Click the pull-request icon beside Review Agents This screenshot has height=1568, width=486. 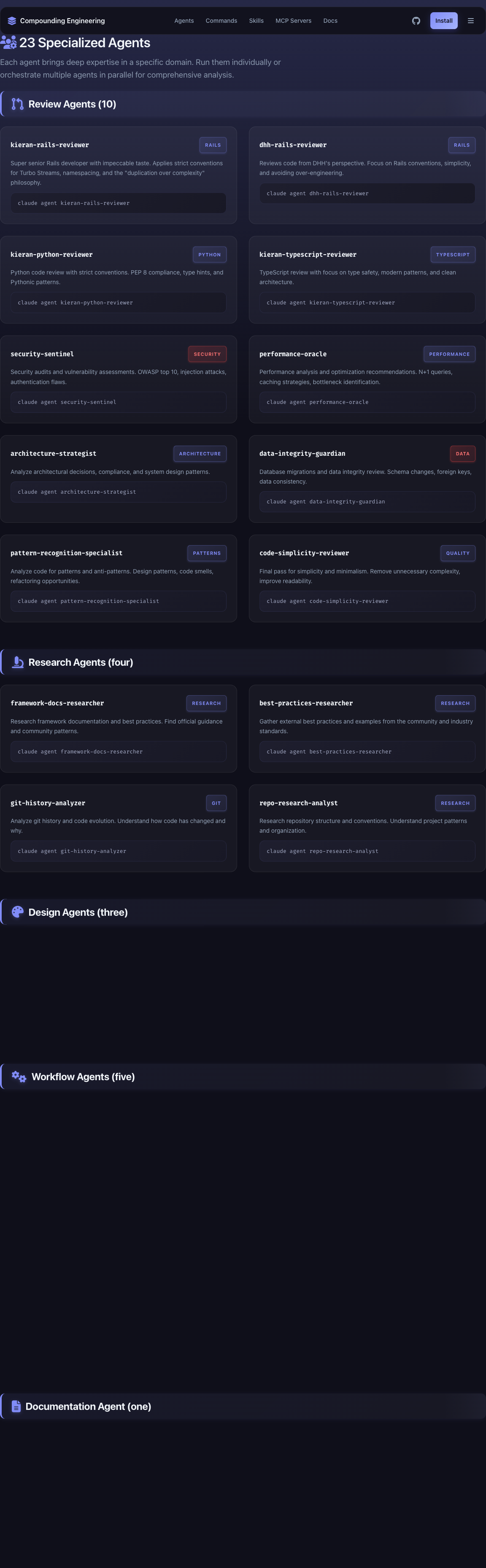point(18,104)
